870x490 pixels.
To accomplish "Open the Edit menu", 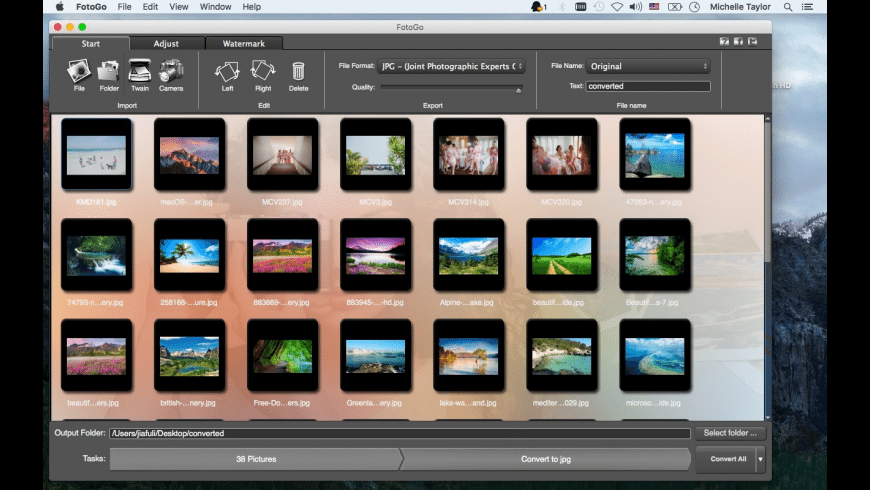I will [150, 7].
